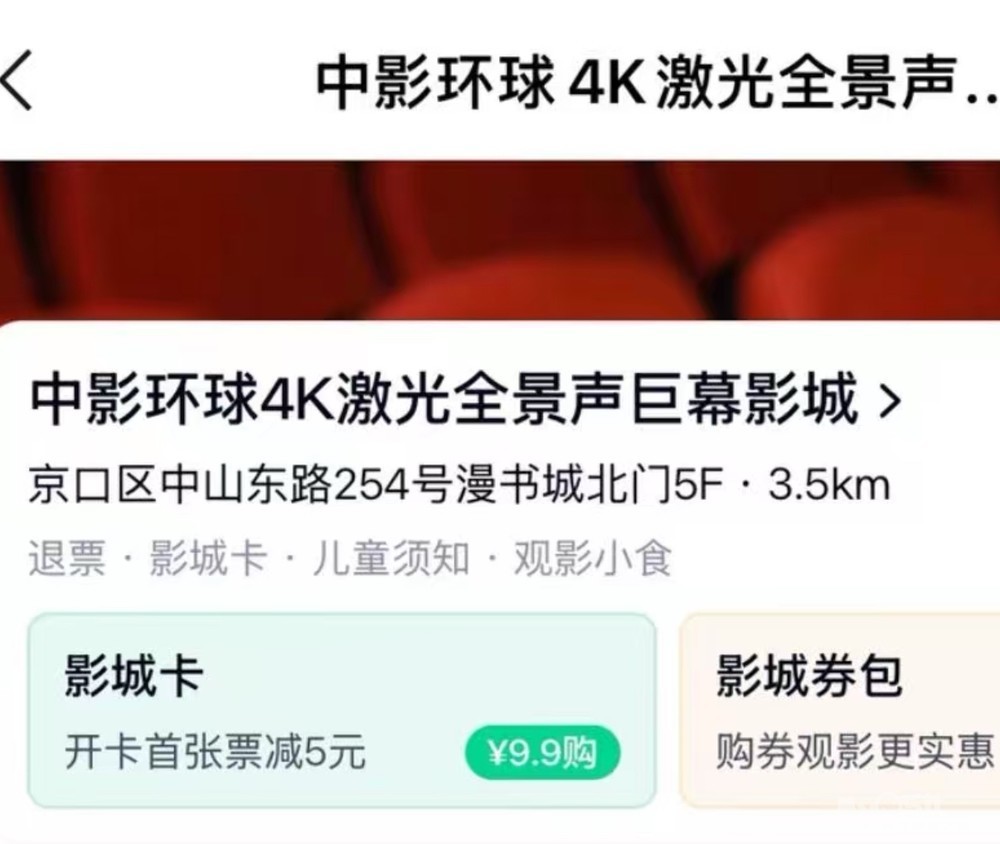The height and width of the screenshot is (844, 1000).
Task: Open the 儿童须知 children notice tag
Action: pos(390,559)
